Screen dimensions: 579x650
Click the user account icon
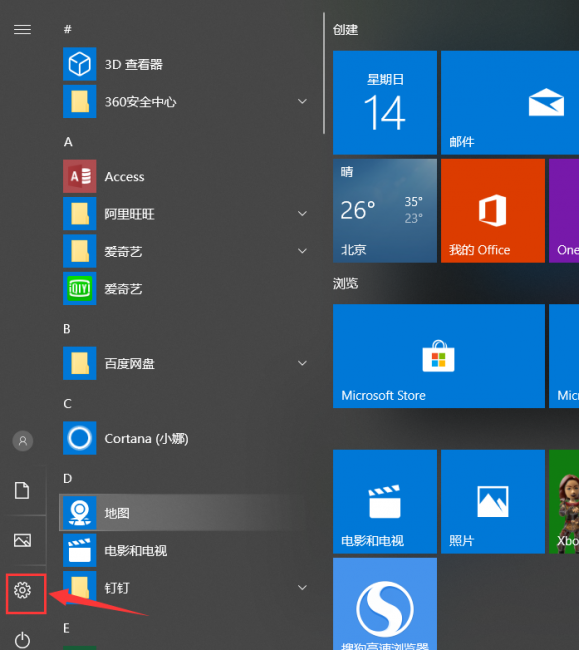click(x=23, y=441)
